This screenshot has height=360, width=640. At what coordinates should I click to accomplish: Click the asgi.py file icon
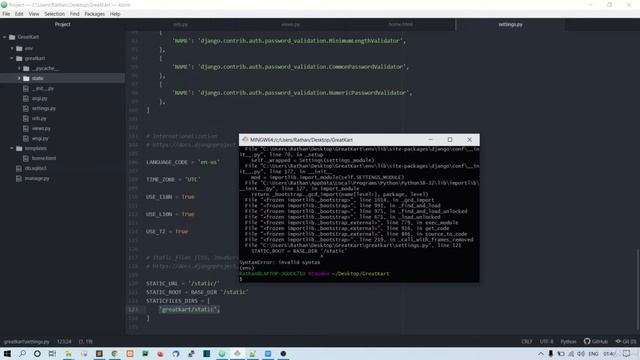[26, 98]
